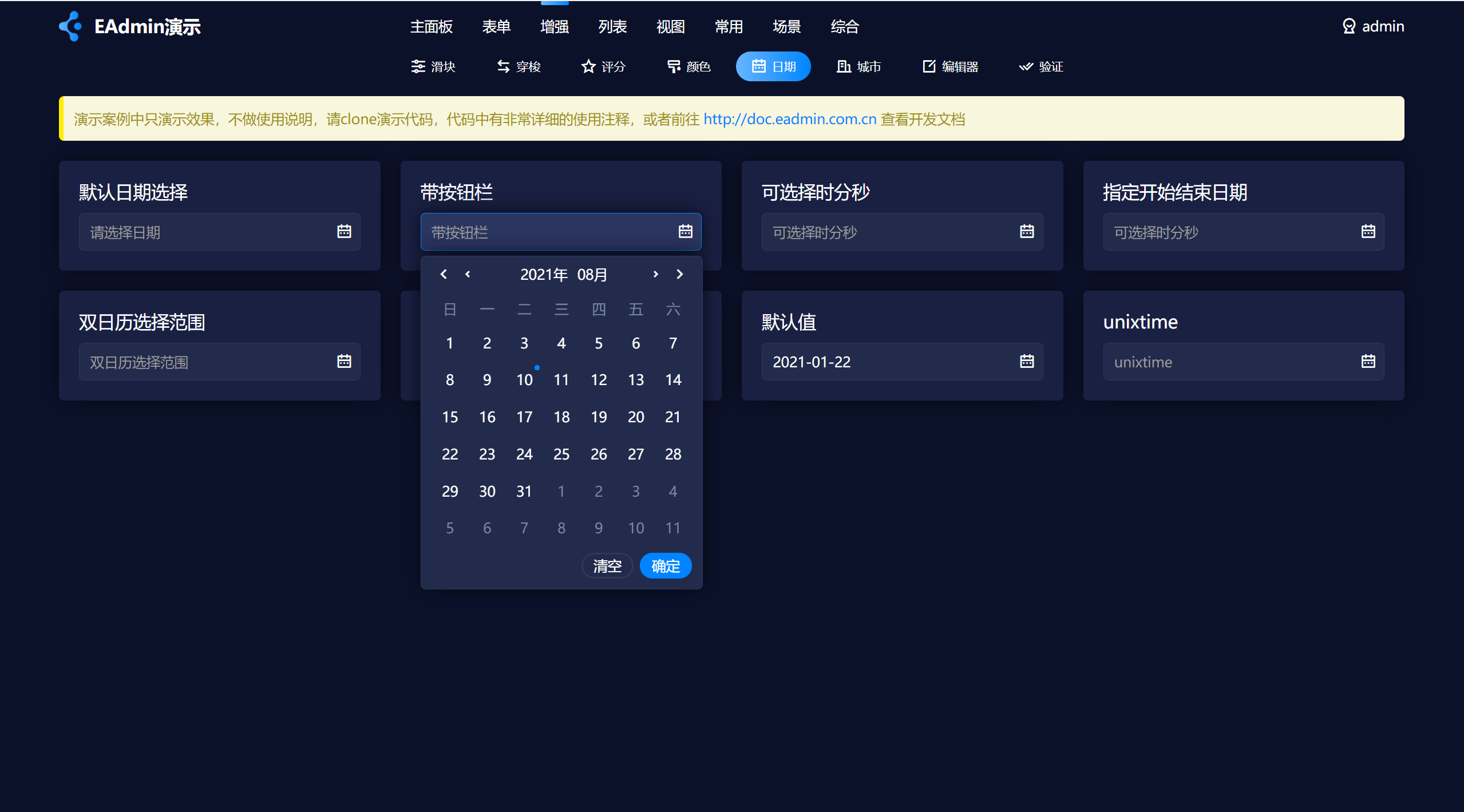
Task: Click calendar icon in 双日历选择范围 field
Action: point(344,361)
